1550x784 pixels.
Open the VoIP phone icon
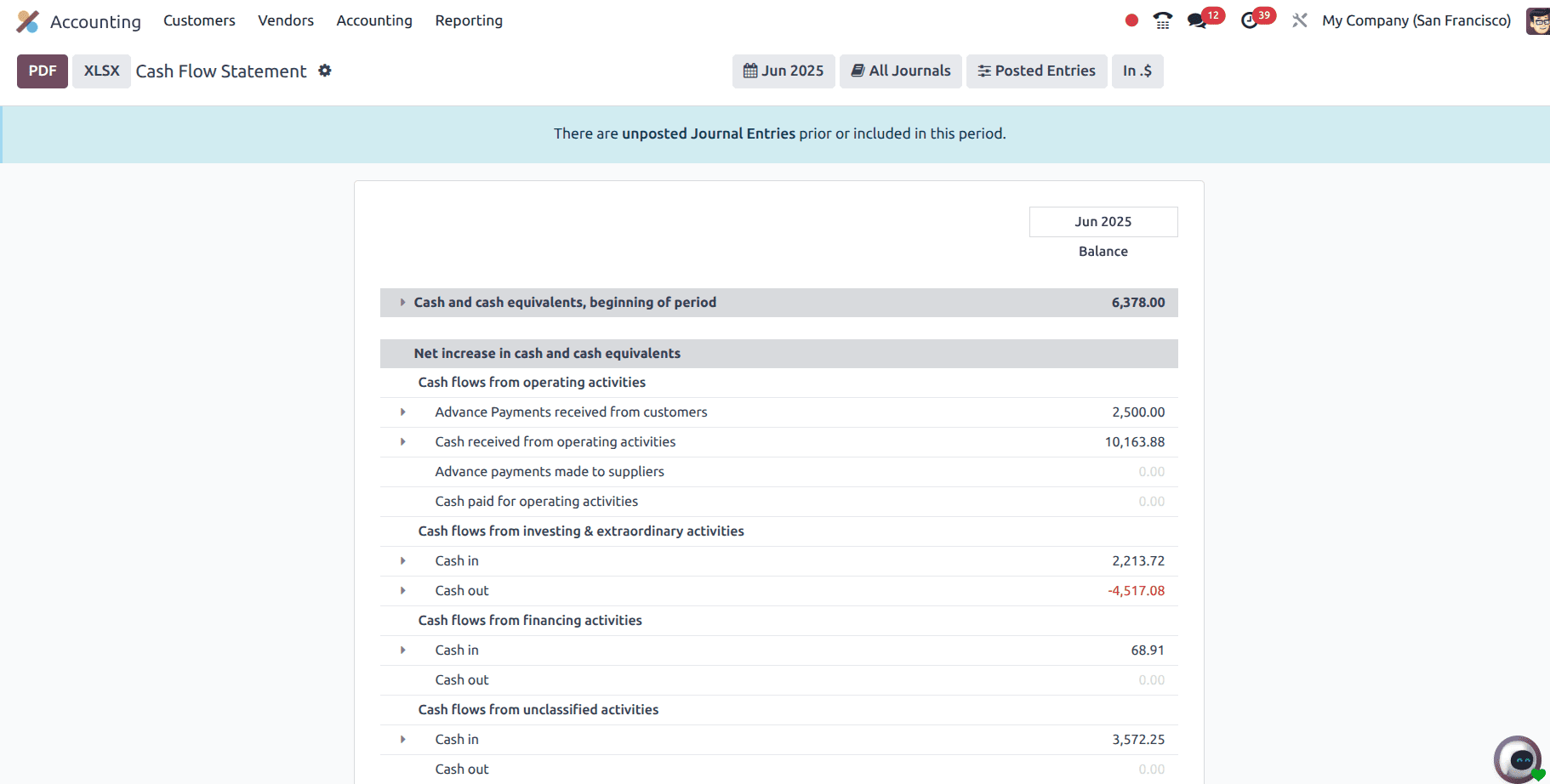click(x=1162, y=20)
